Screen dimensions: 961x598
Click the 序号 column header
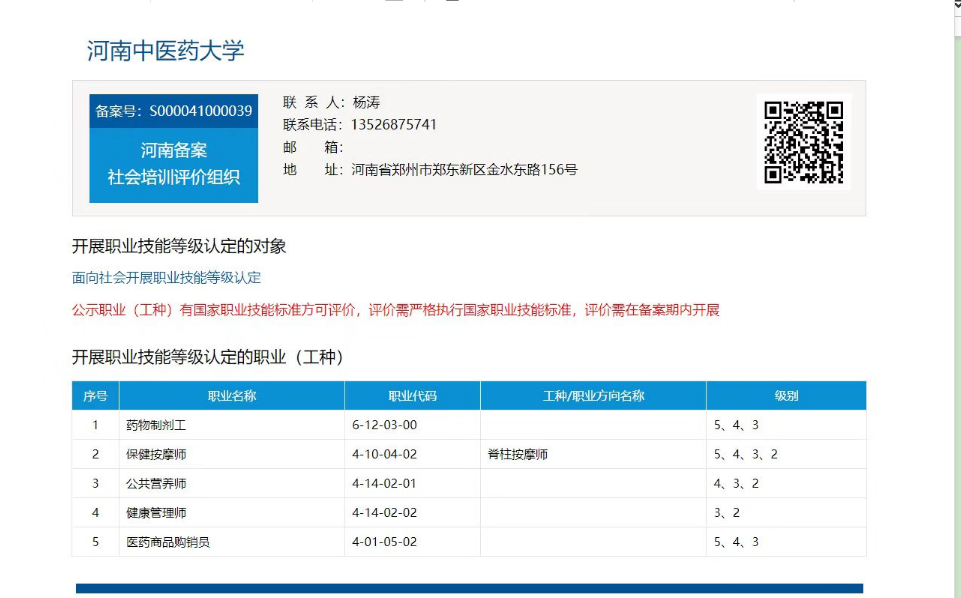click(95, 396)
